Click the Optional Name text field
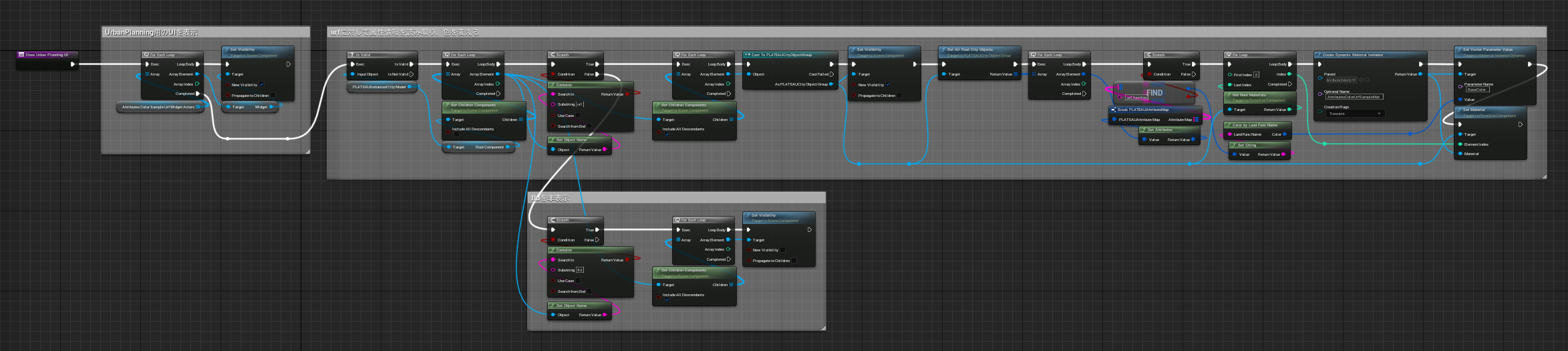The width and height of the screenshot is (1568, 351). (1354, 97)
